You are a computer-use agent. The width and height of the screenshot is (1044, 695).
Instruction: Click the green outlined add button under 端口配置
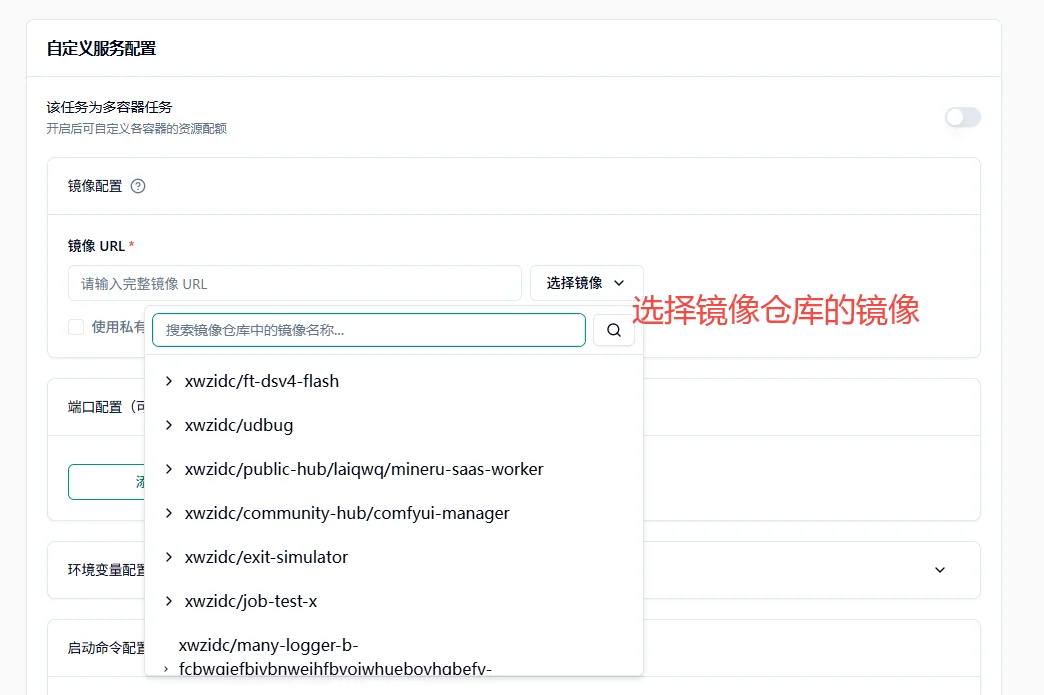pos(107,482)
